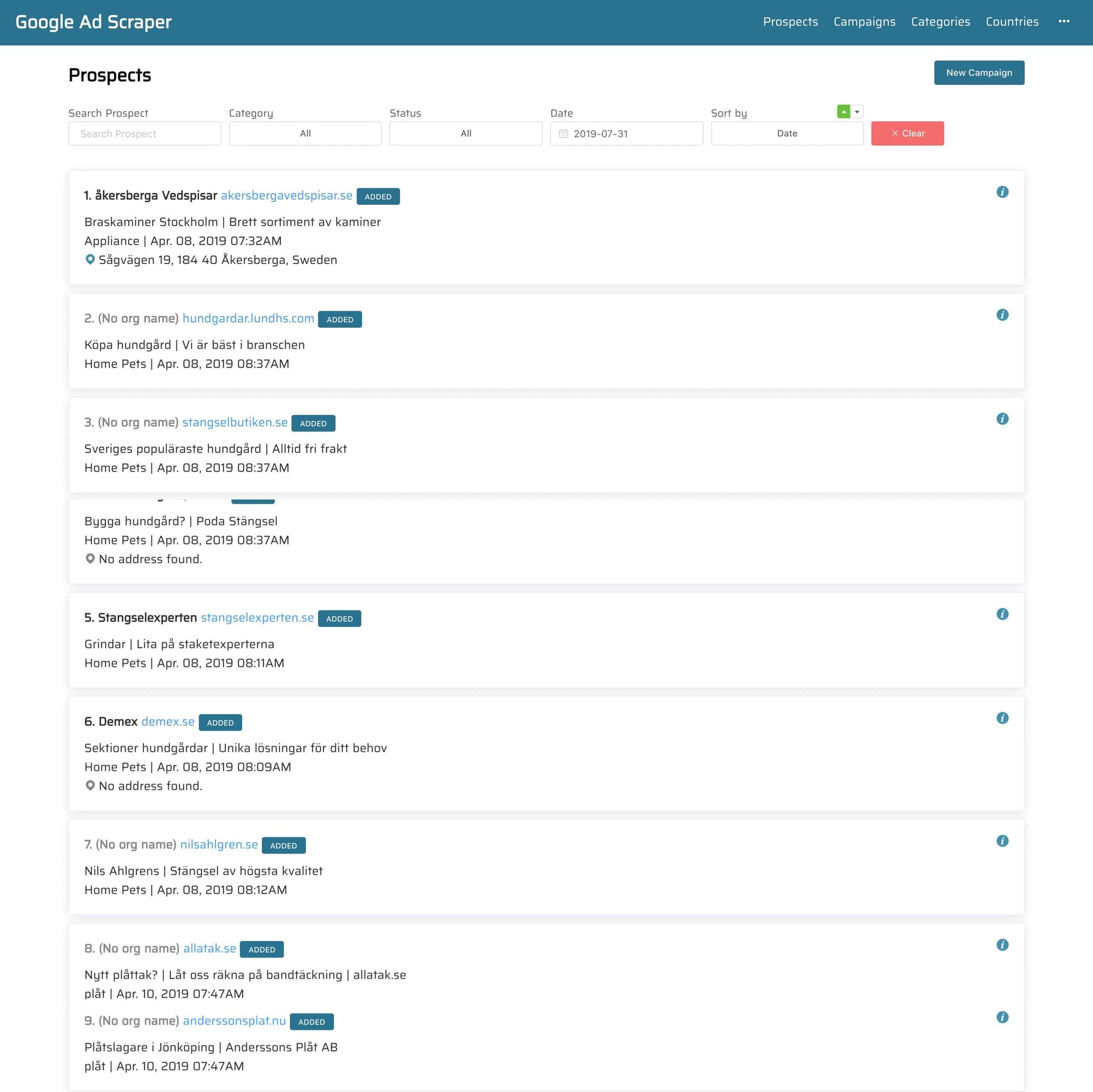Image resolution: width=1093 pixels, height=1092 pixels.
Task: Start a New Campaign
Action: pyautogui.click(x=979, y=72)
